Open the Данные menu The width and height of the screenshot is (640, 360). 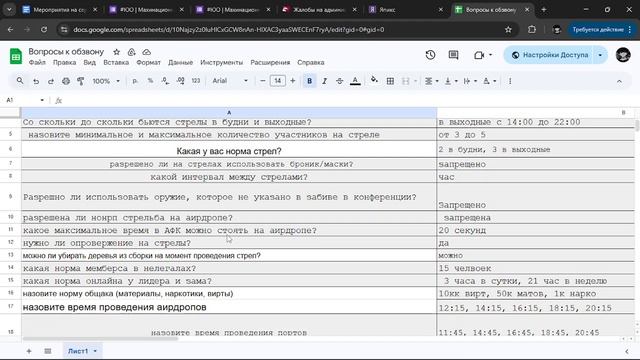[x=180, y=62]
